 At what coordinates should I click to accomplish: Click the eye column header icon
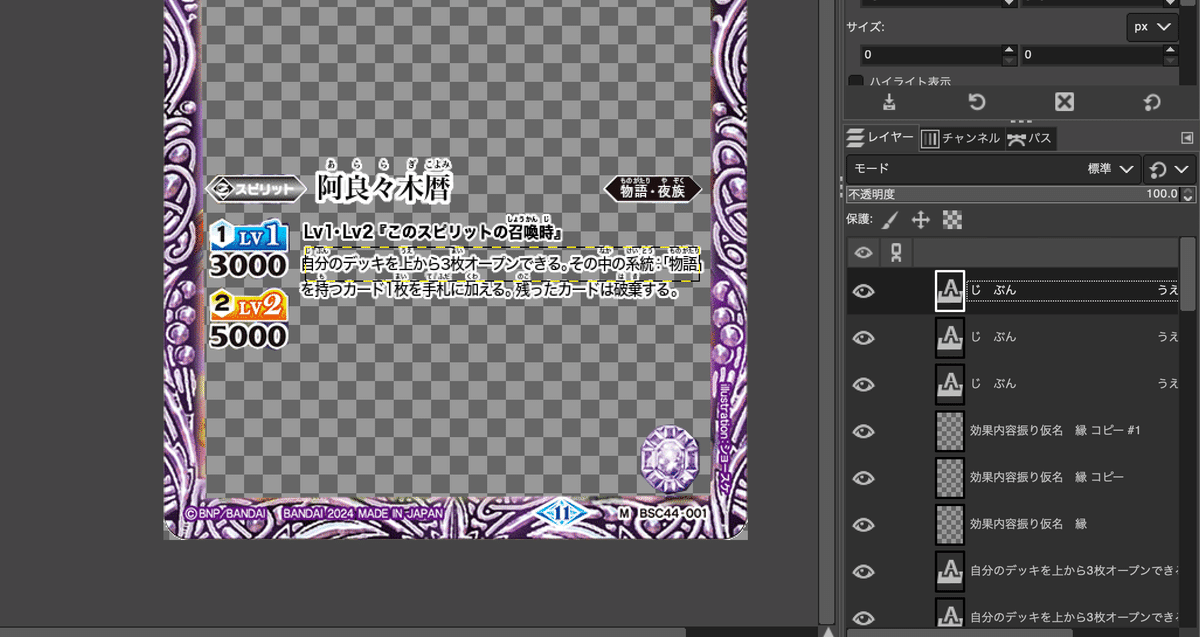coord(863,252)
